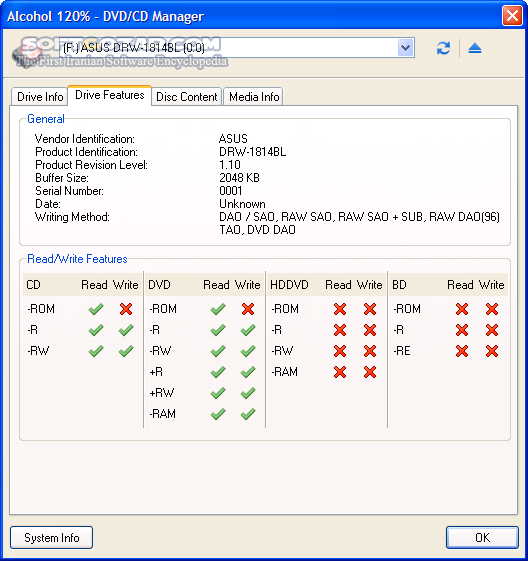Click the refresh drive list icon

443,48
